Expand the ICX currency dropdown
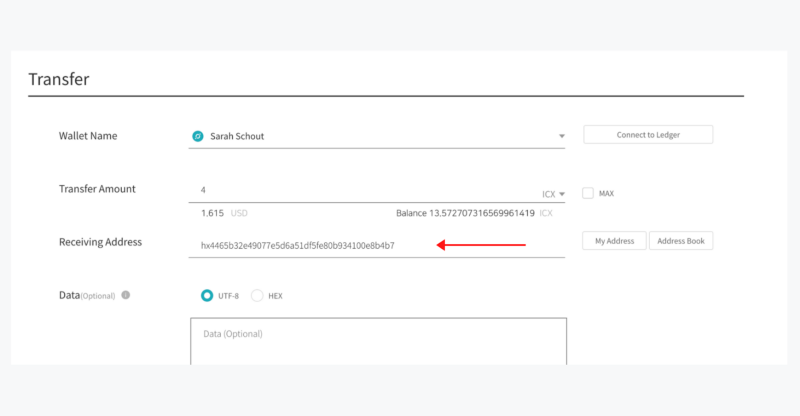Image resolution: width=800 pixels, height=416 pixels. (x=553, y=194)
